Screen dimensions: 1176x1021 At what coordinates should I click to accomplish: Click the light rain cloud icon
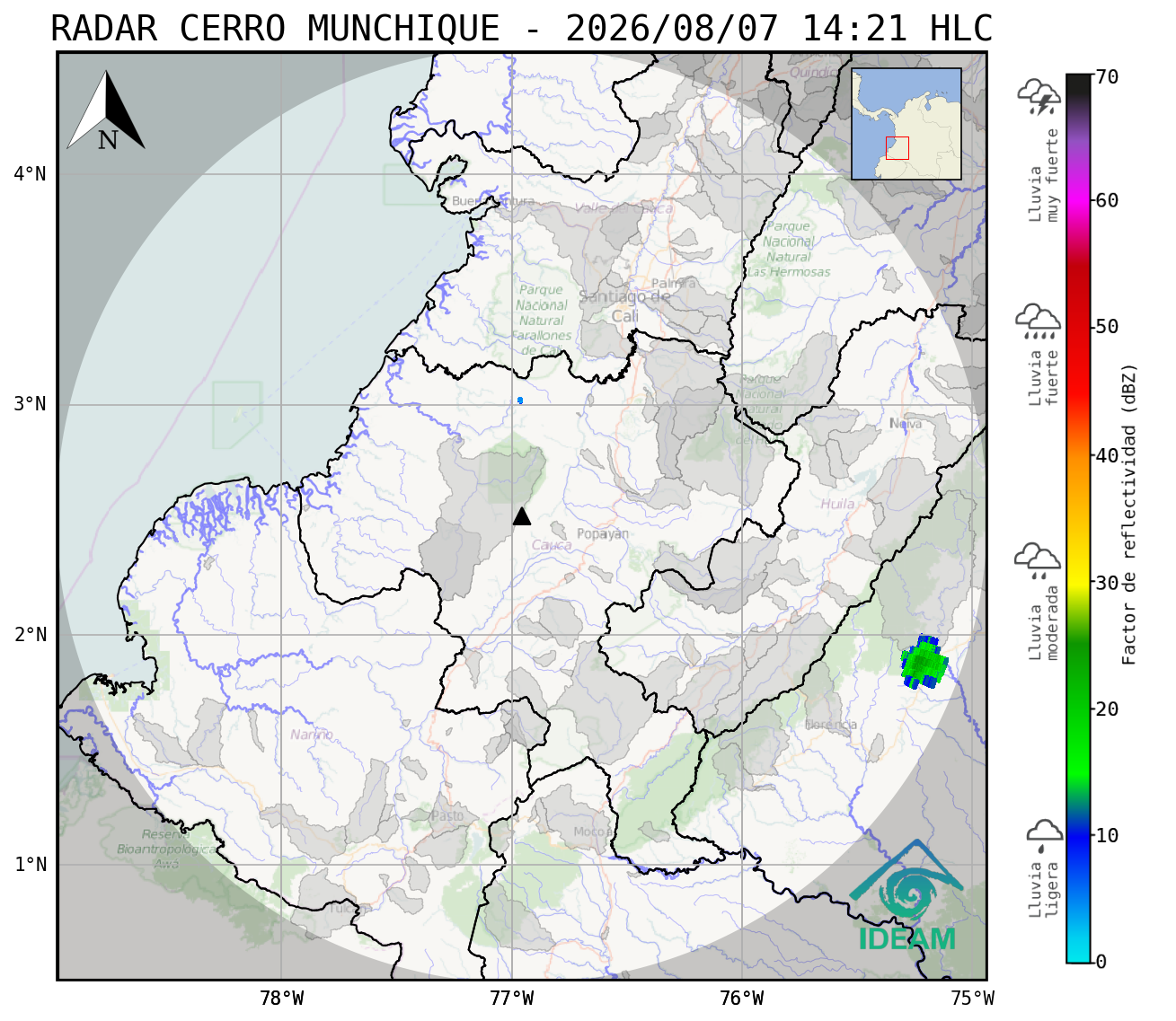(1044, 834)
